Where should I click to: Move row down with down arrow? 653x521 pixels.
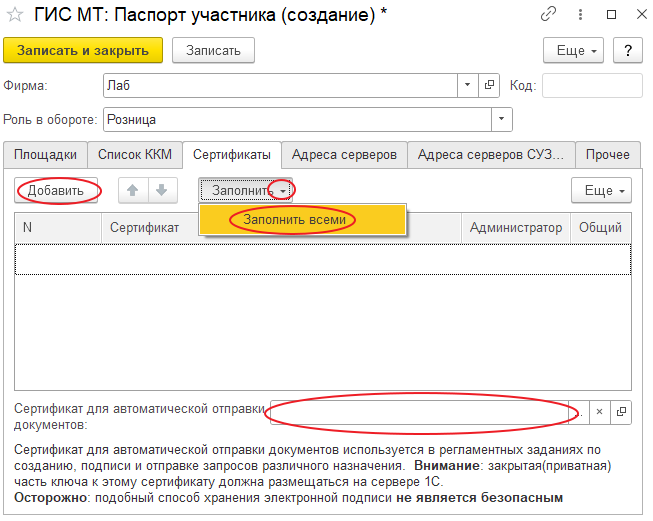tap(161, 190)
